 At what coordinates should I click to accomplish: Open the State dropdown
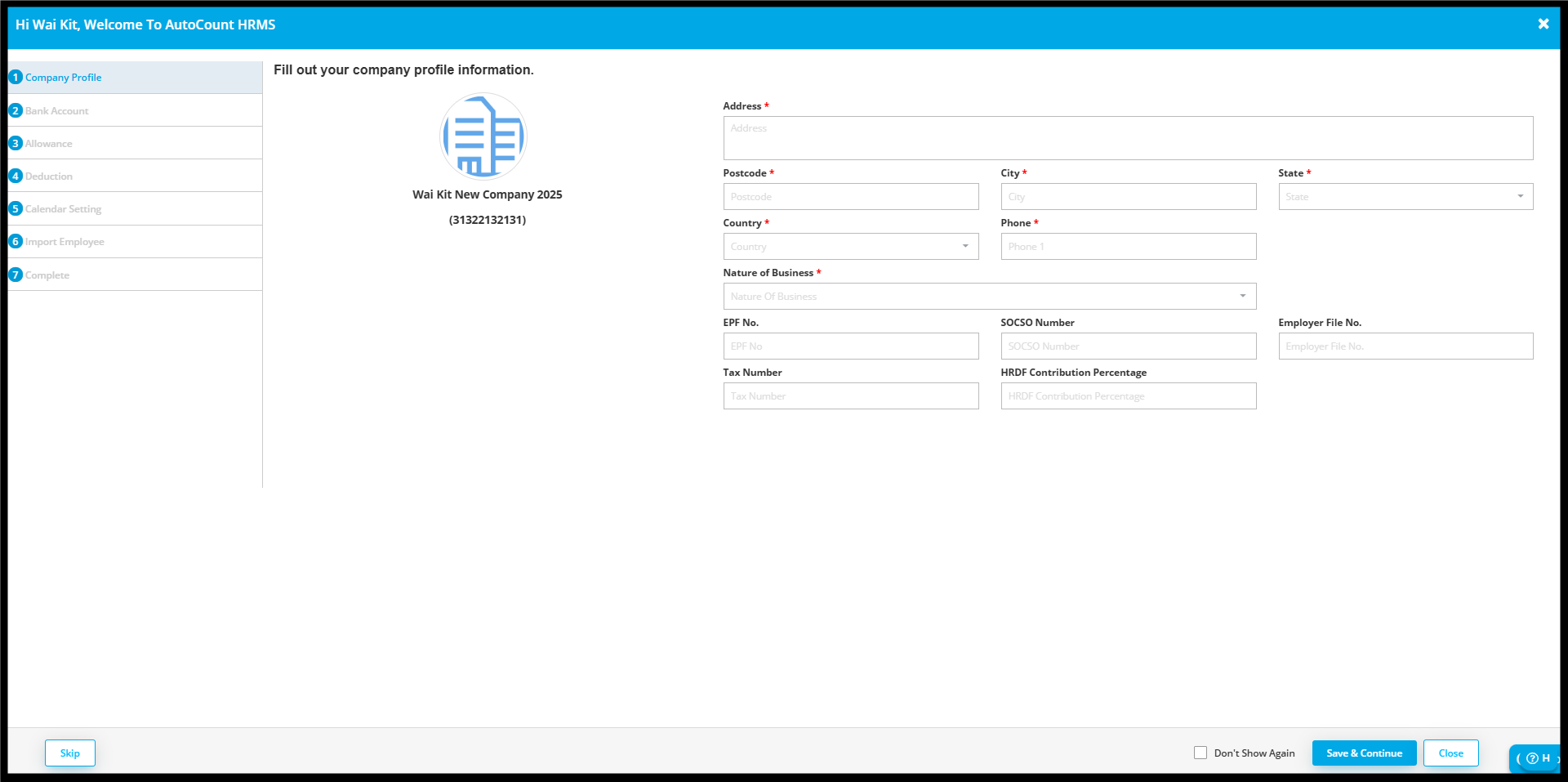1405,196
